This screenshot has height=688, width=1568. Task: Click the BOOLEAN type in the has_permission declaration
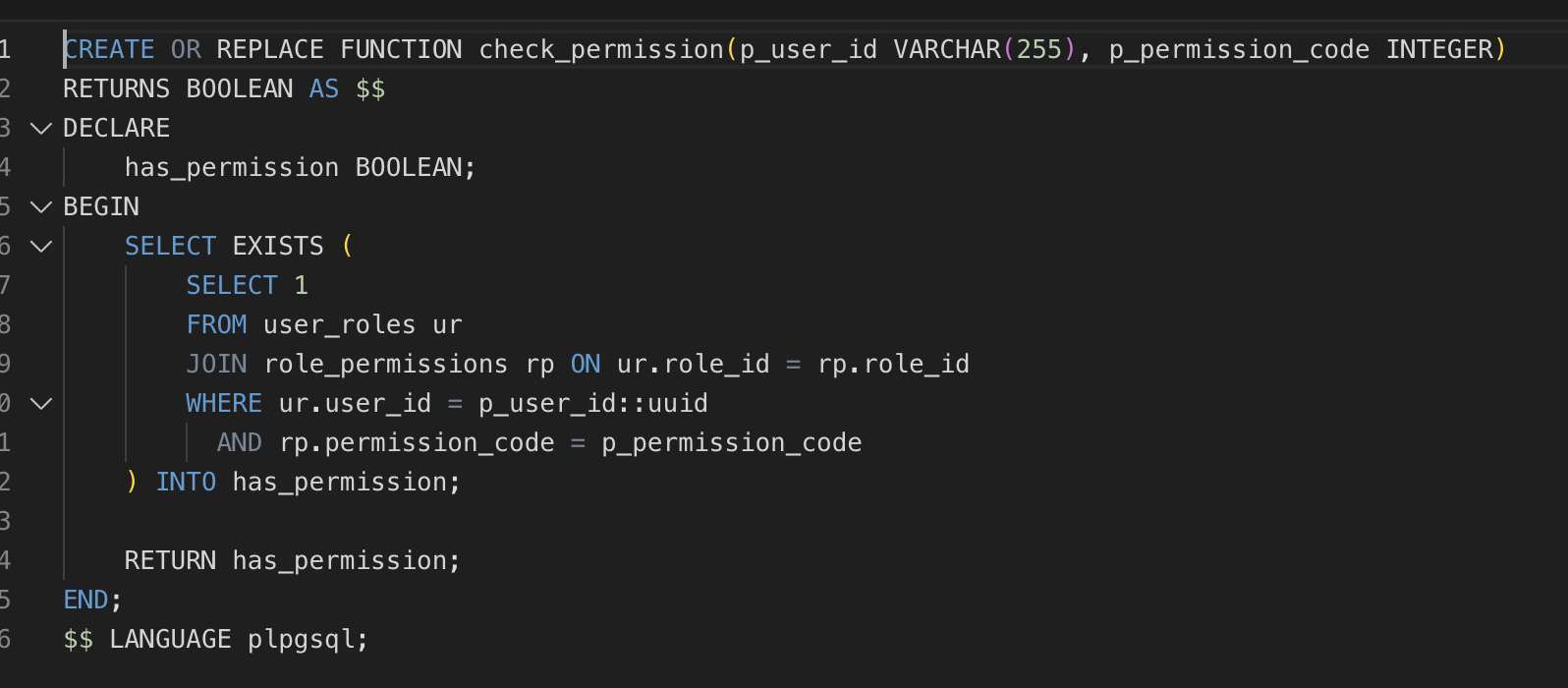[409, 168]
